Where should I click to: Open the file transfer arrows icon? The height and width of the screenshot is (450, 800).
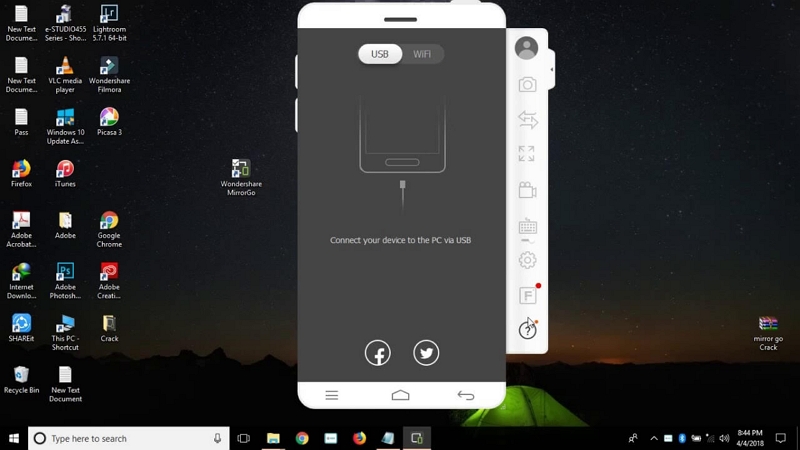(528, 120)
